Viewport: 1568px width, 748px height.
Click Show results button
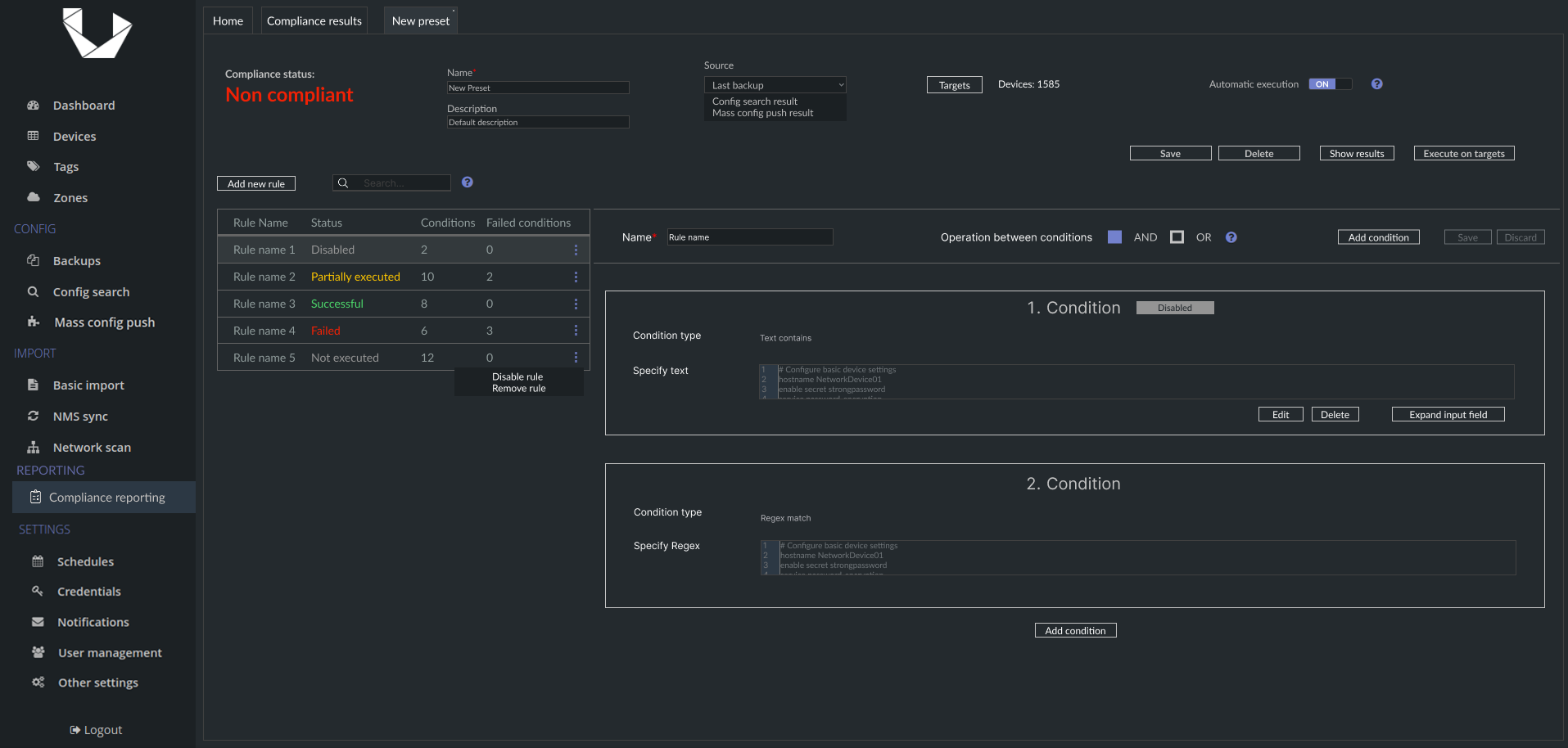click(1357, 154)
